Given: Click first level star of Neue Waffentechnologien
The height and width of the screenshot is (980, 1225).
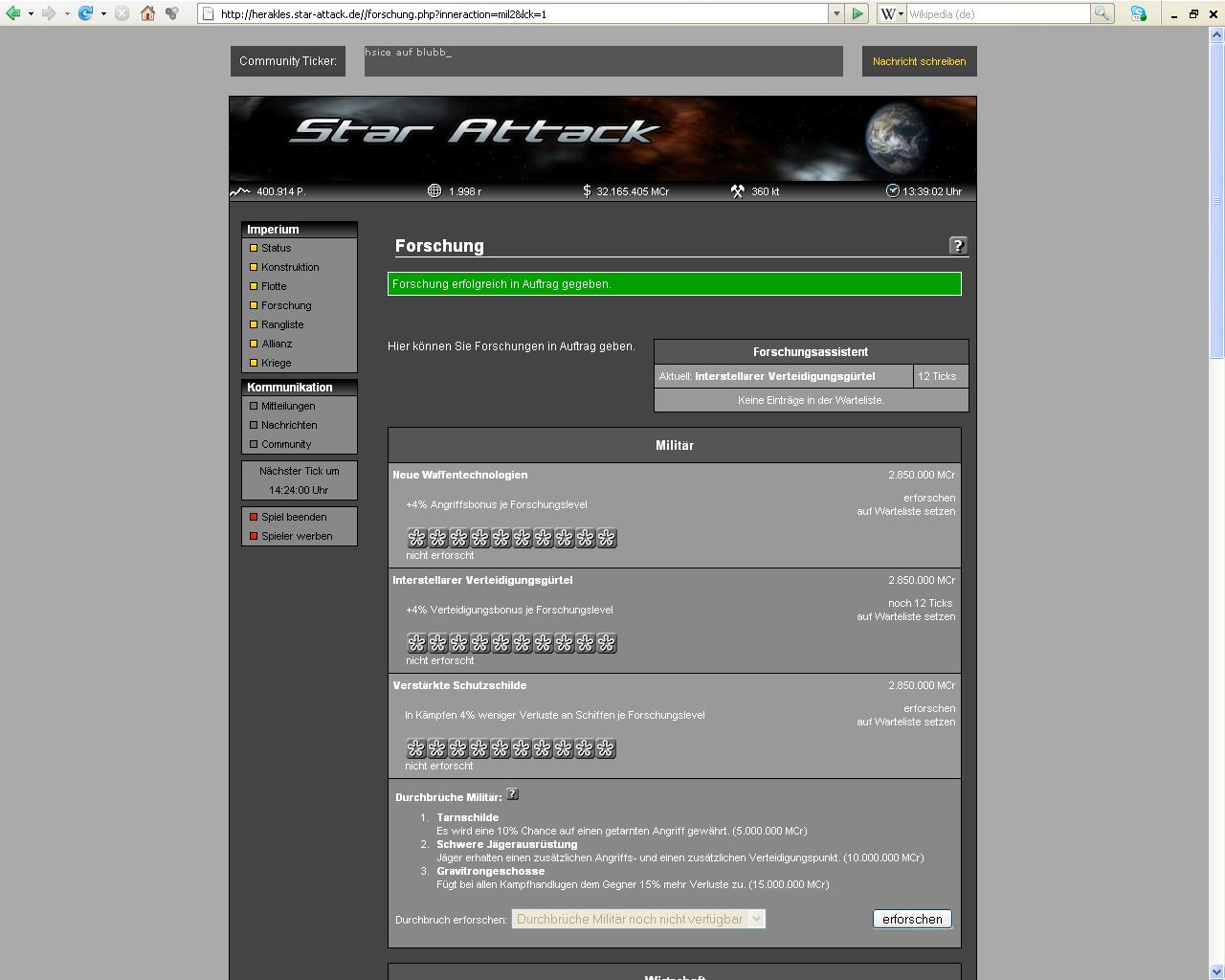Looking at the screenshot, I should click(416, 538).
